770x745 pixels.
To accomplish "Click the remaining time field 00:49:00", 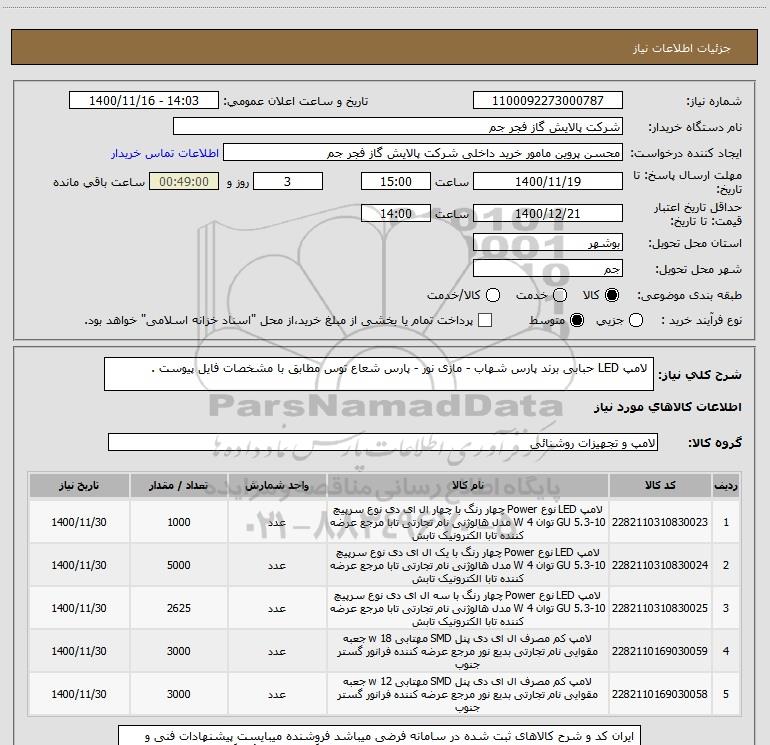I will [184, 181].
